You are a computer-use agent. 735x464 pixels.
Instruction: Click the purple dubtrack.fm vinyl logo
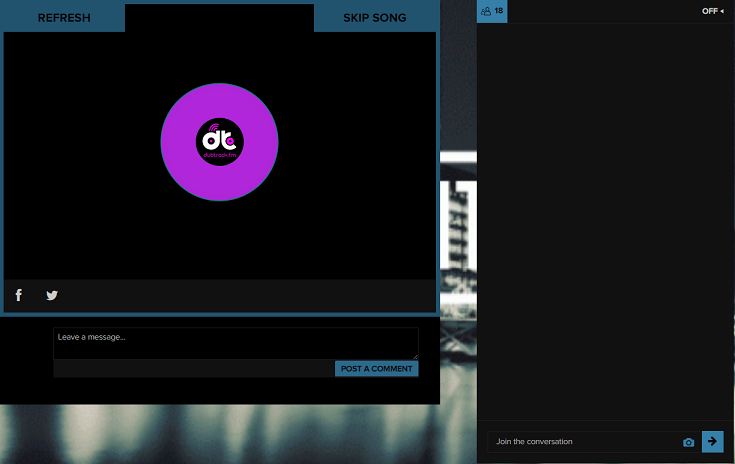[x=219, y=142]
